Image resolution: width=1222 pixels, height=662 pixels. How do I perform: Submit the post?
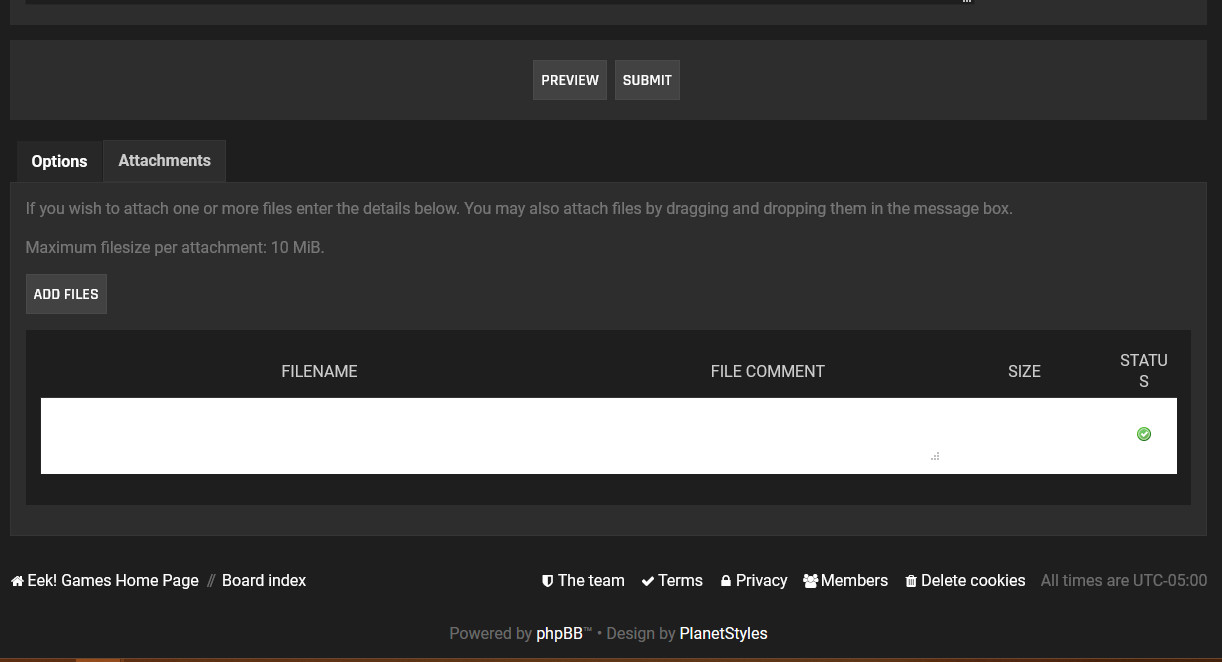click(647, 80)
